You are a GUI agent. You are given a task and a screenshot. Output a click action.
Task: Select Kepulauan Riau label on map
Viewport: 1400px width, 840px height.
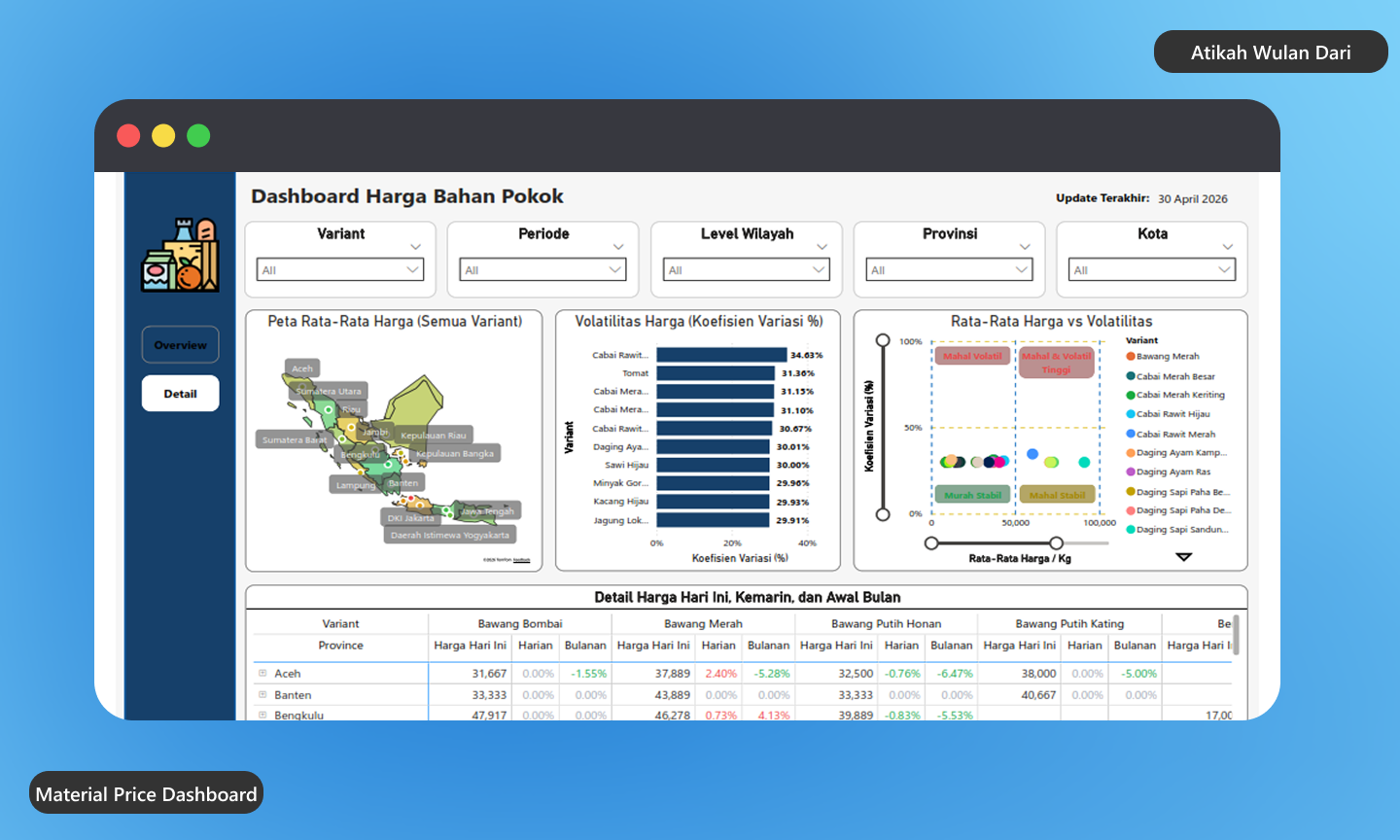(x=434, y=436)
